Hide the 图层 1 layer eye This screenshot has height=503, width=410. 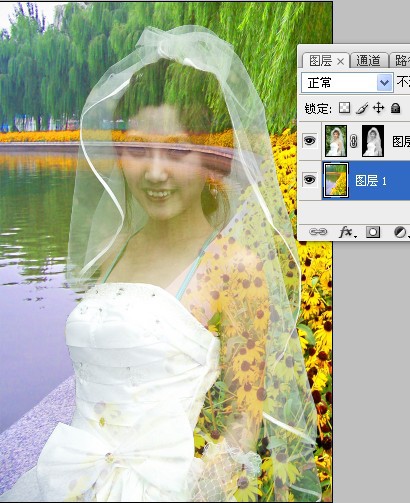tap(310, 180)
